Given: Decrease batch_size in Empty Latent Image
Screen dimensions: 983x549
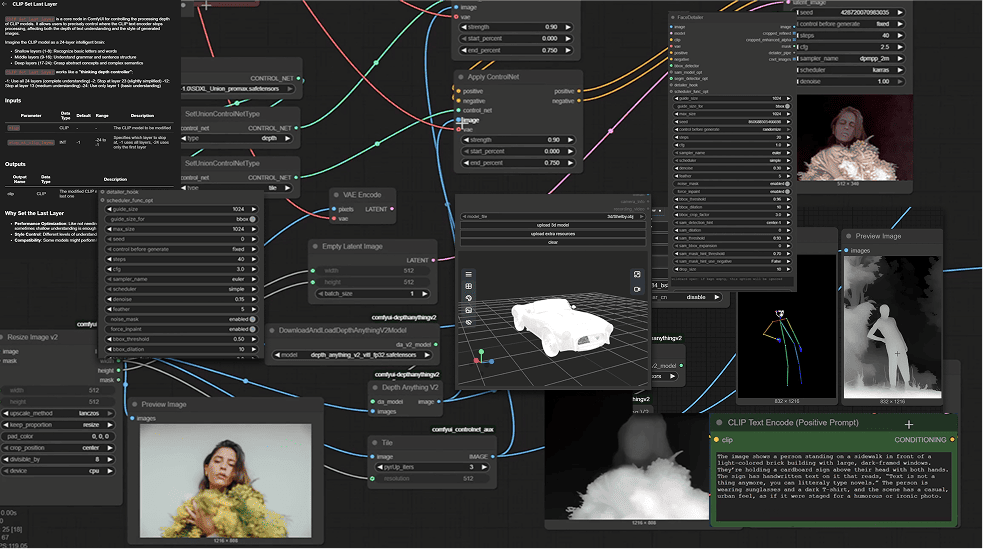Looking at the screenshot, I should click(x=322, y=293).
